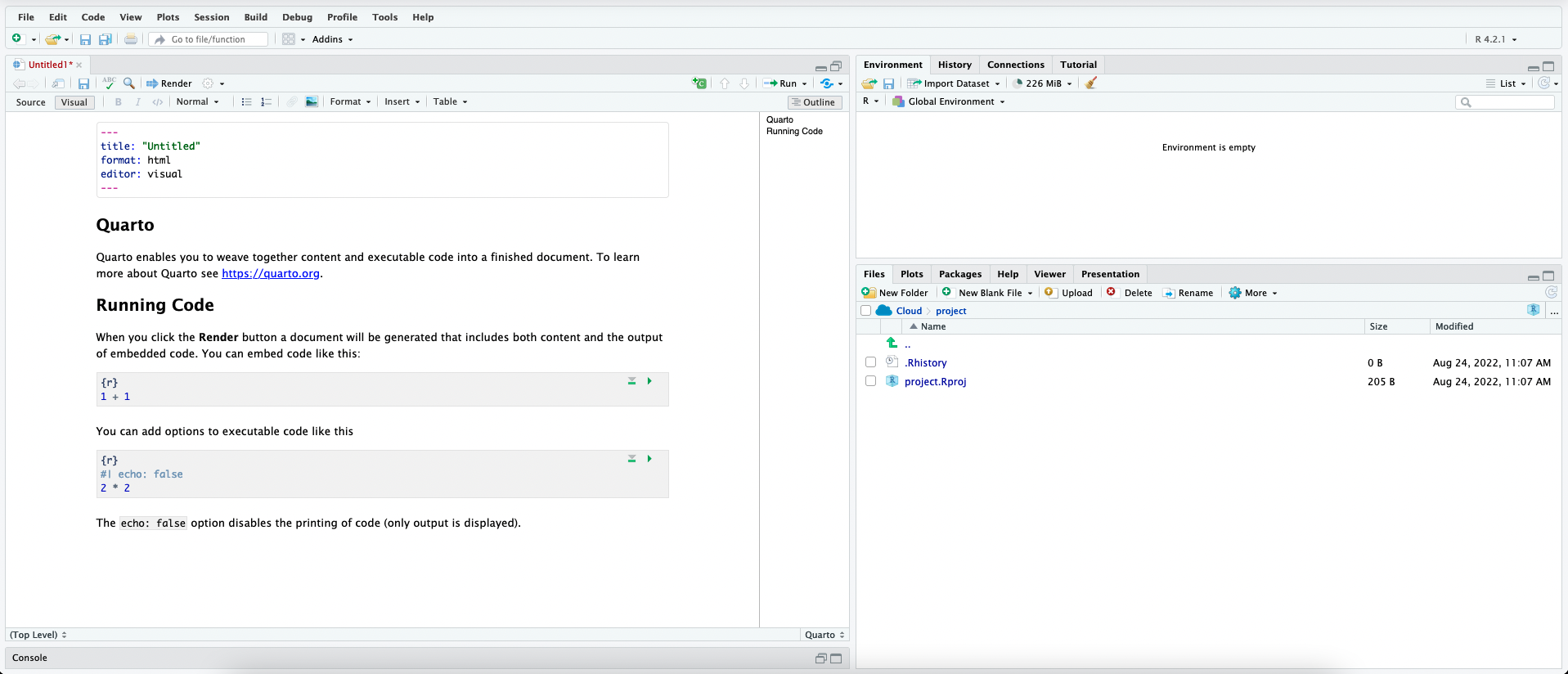The height and width of the screenshot is (674, 1568).
Task: Open the https://quarto.org link
Action: point(270,273)
